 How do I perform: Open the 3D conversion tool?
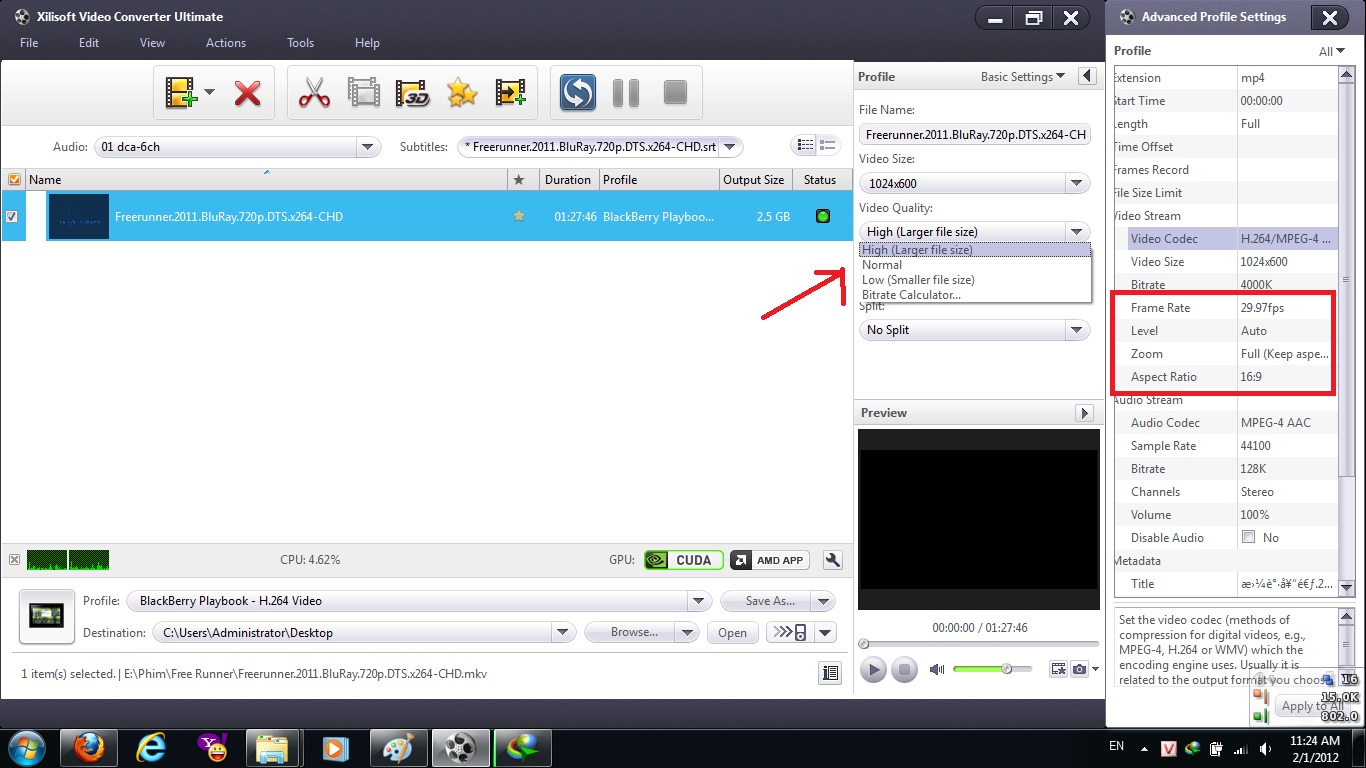click(413, 93)
